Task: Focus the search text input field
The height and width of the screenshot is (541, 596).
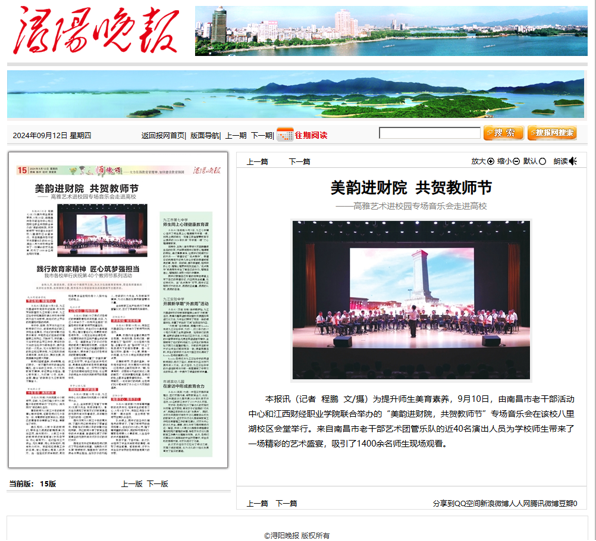Action: tap(430, 133)
